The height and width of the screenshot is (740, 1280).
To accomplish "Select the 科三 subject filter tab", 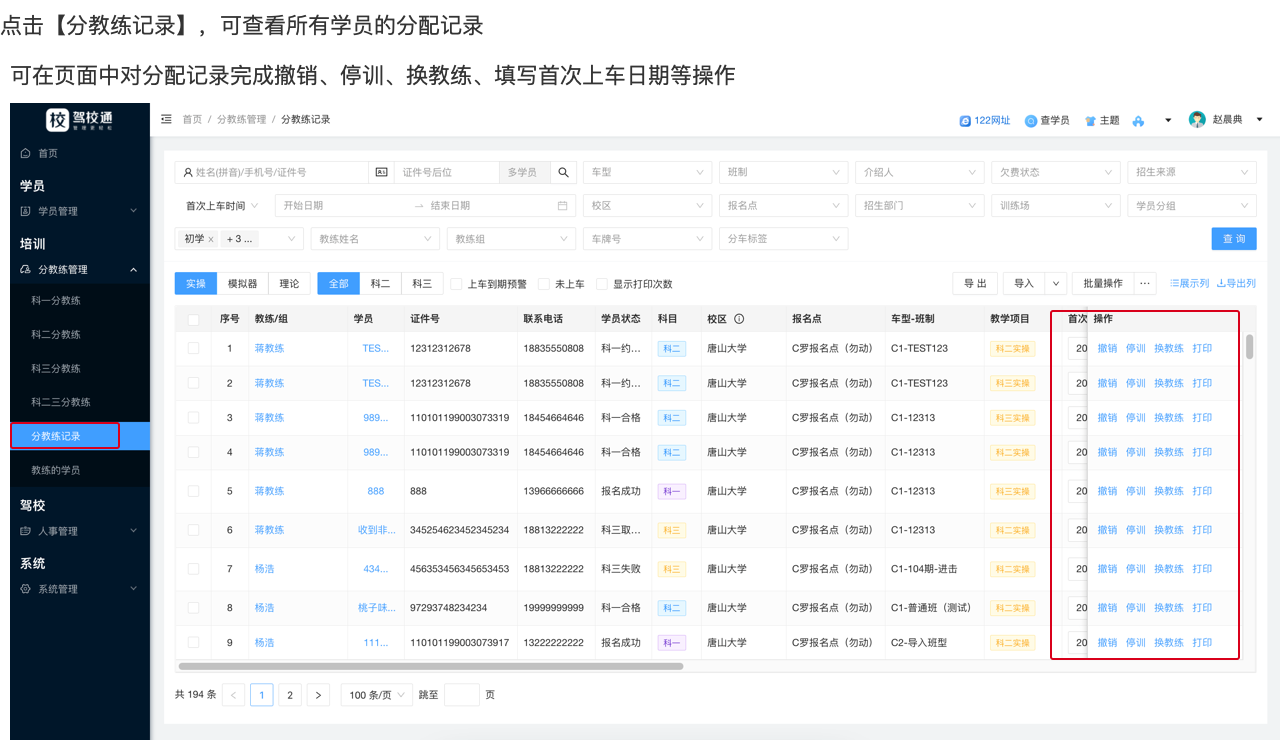I will pyautogui.click(x=422, y=283).
